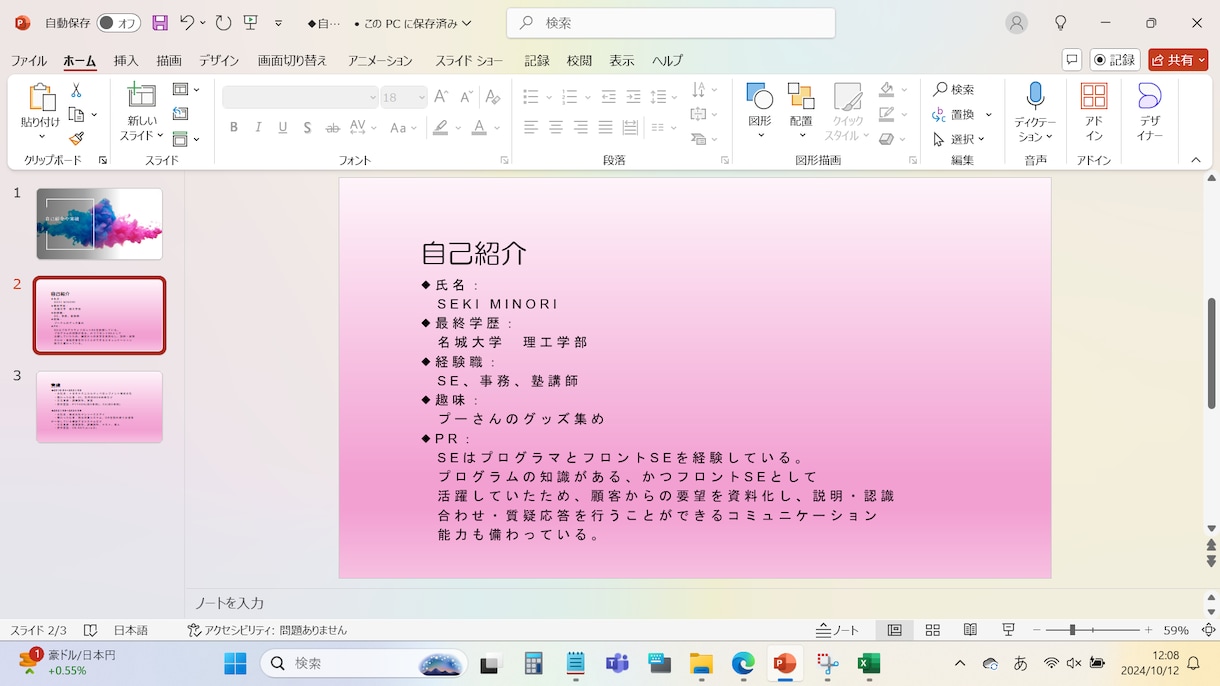Click the title bar search box

[671, 23]
